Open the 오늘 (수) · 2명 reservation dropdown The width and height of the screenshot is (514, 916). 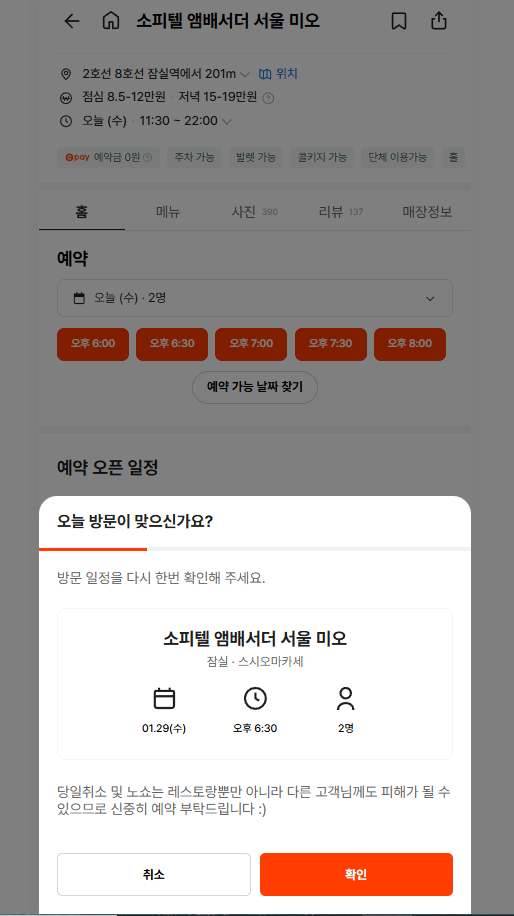click(x=255, y=298)
